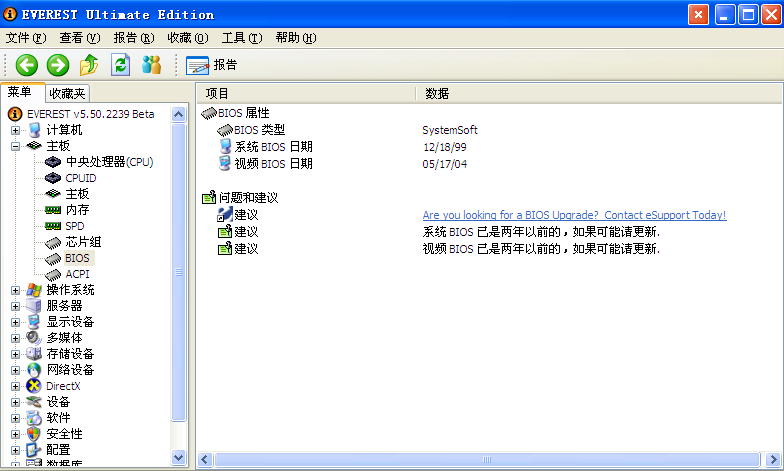This screenshot has height=471, width=784.
Task: Refresh the current page via toolbar
Action: click(x=120, y=65)
